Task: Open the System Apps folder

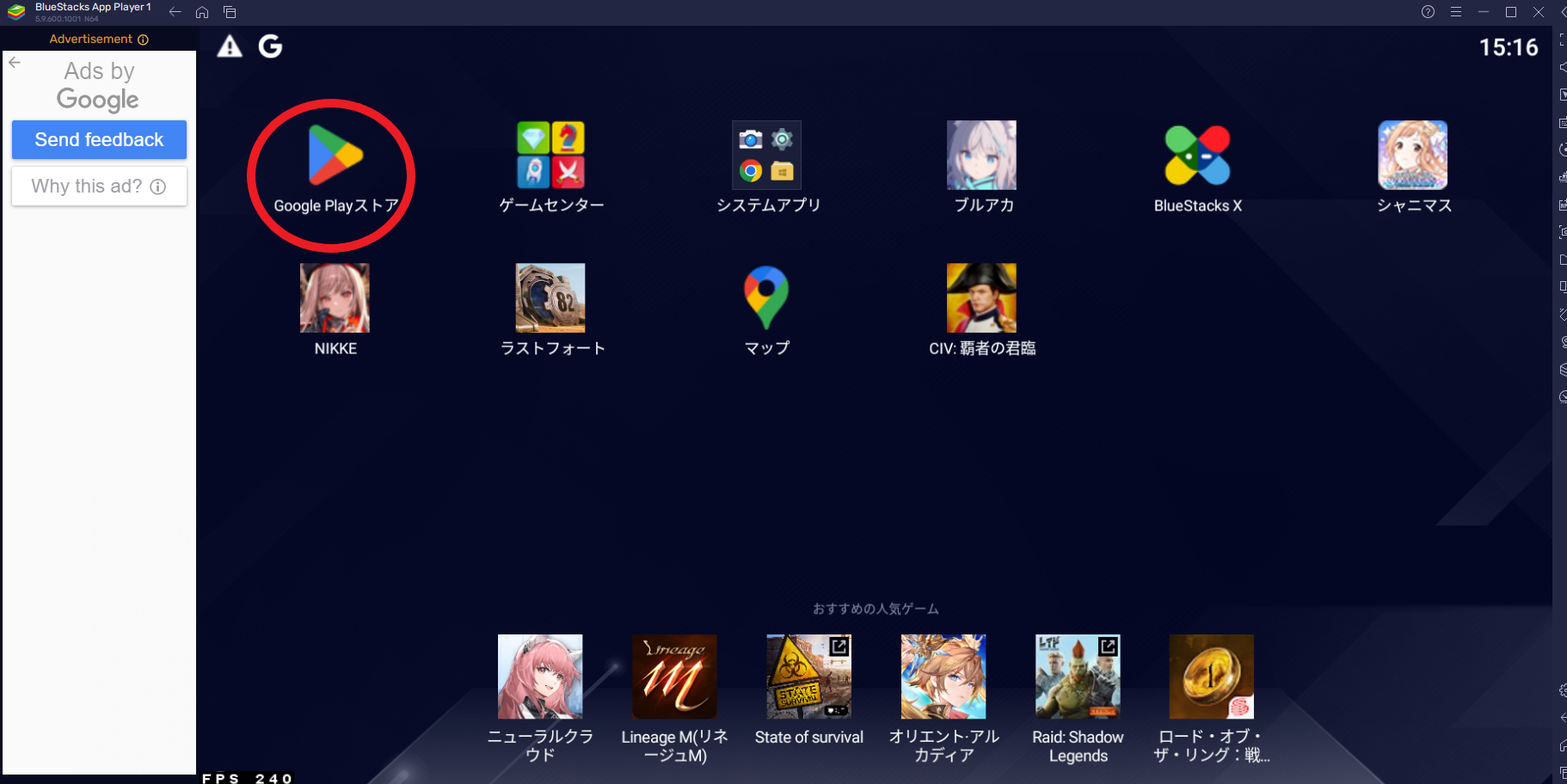Action: click(766, 156)
